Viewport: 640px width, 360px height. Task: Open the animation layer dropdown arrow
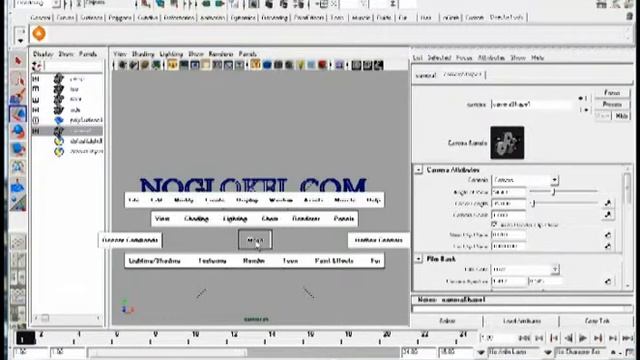[x=481, y=352]
